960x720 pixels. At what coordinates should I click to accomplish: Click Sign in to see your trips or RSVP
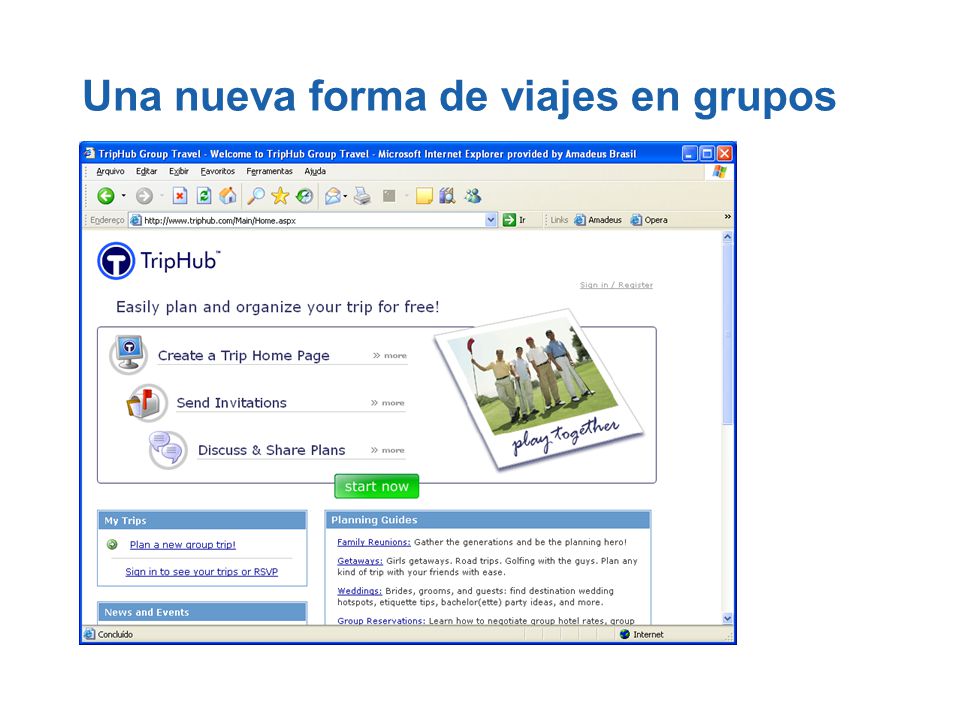tap(201, 572)
